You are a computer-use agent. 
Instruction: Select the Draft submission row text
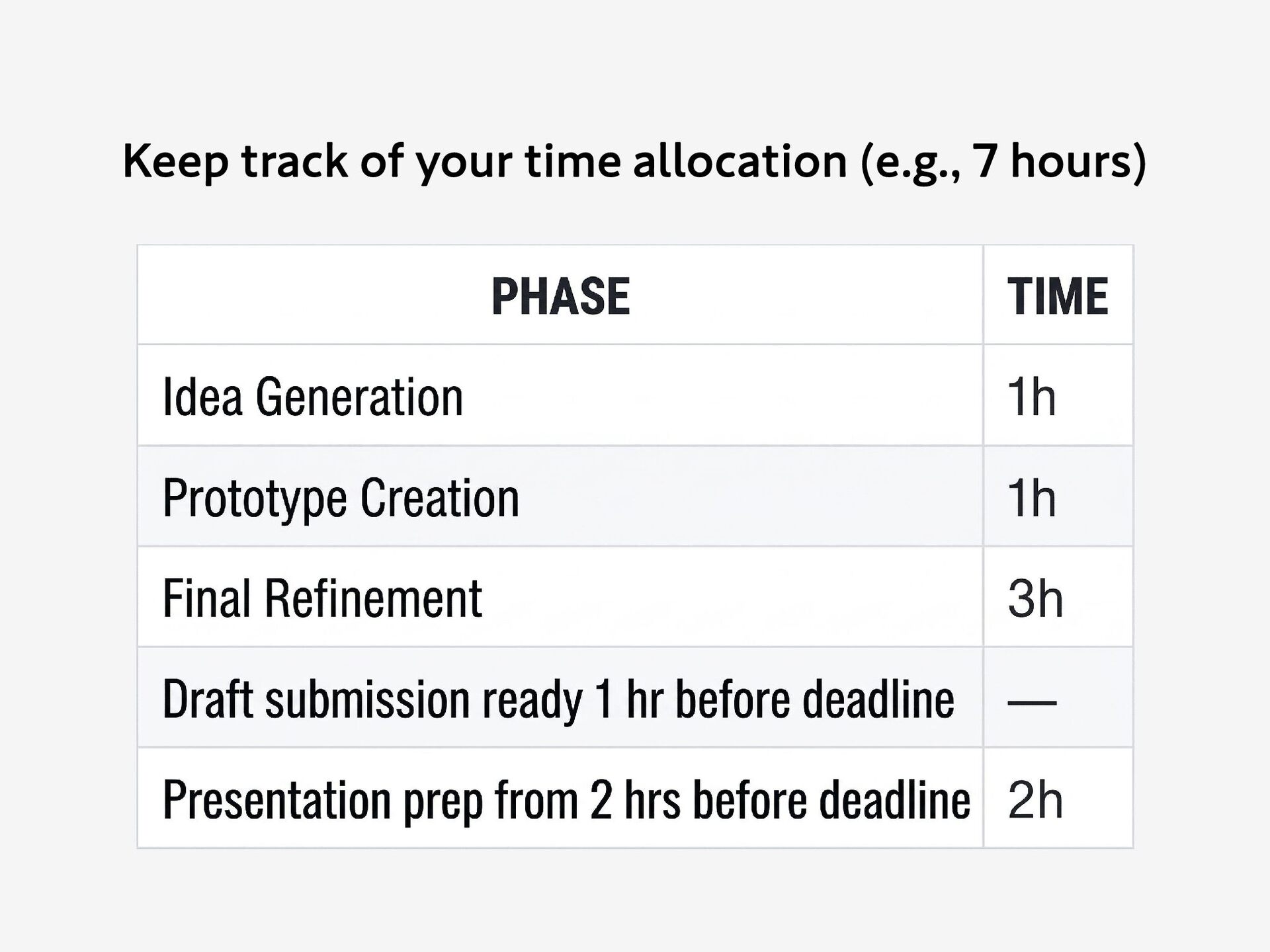(x=558, y=699)
